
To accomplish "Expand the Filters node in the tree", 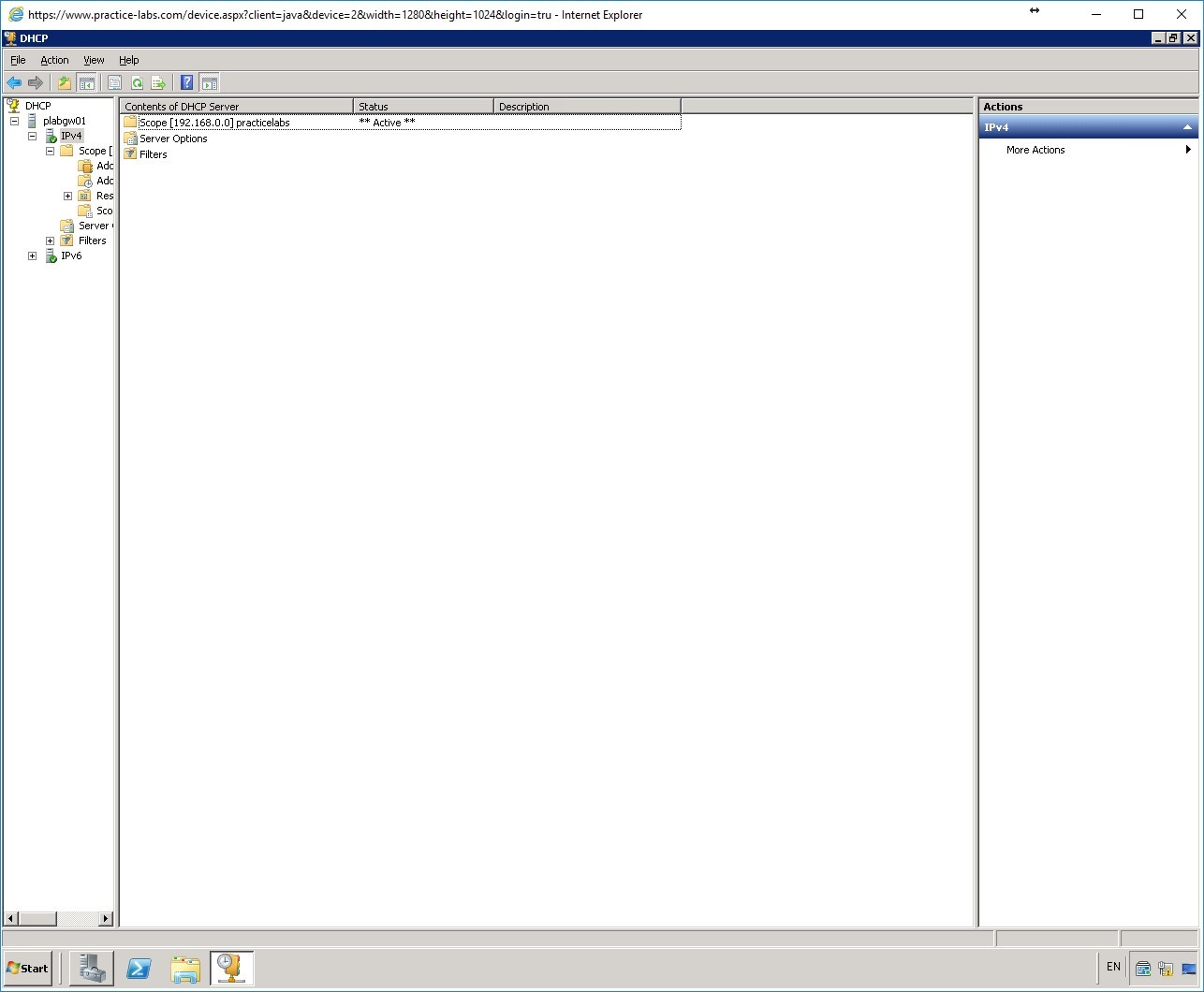I will click(x=50, y=241).
